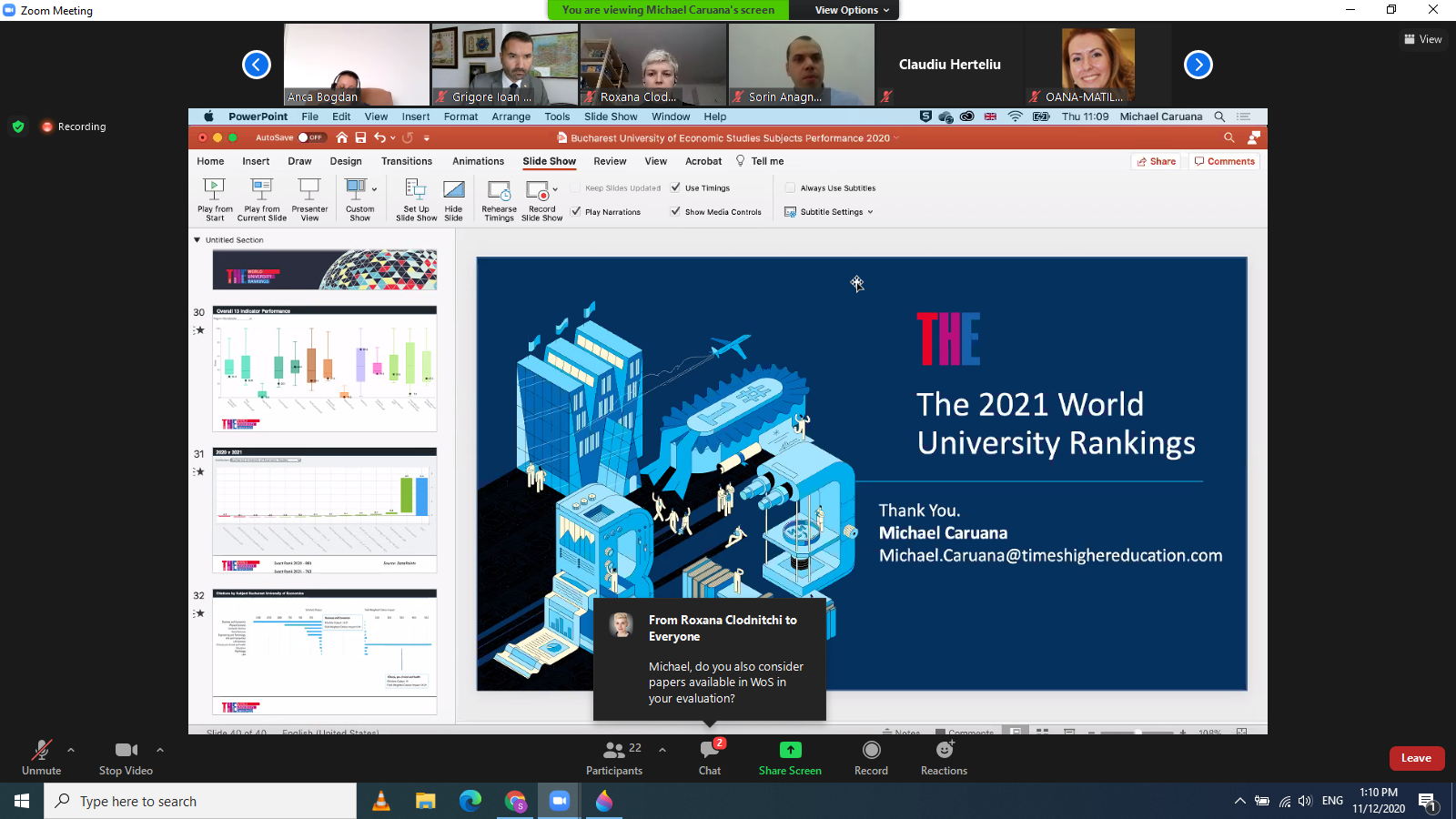Open the Format menu

pos(460,116)
